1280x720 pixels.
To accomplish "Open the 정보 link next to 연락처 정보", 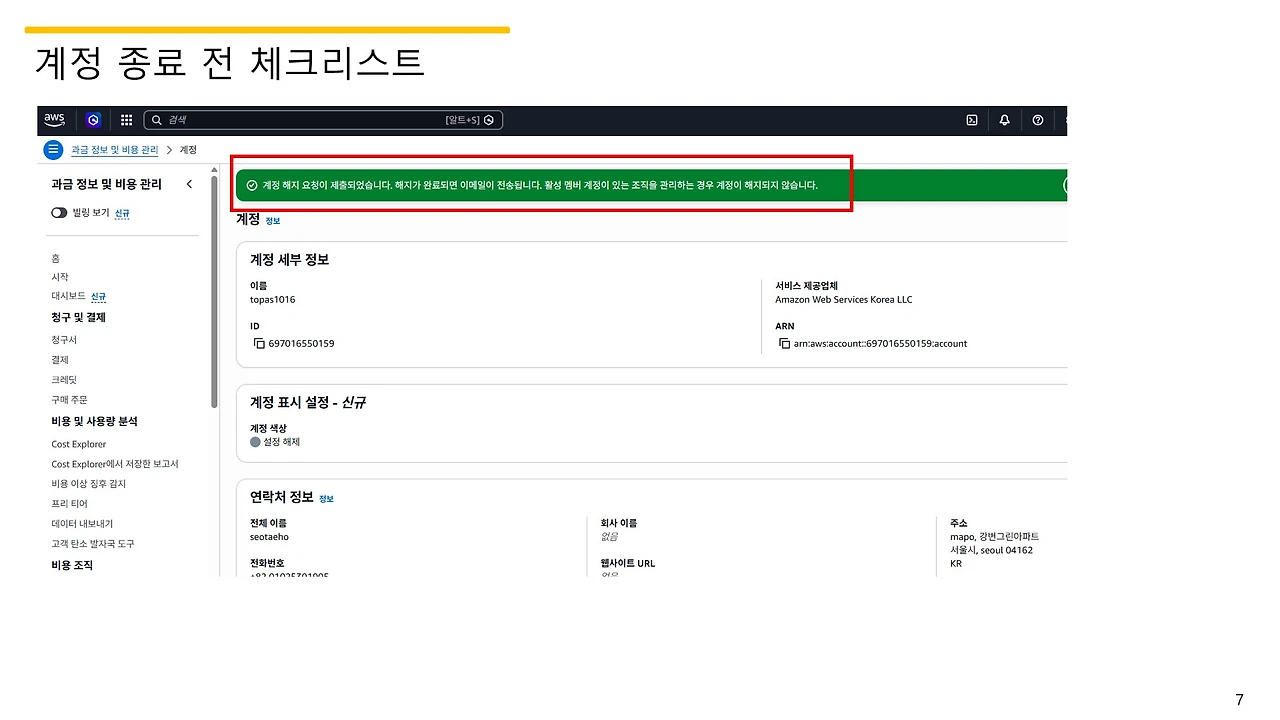I will (326, 498).
